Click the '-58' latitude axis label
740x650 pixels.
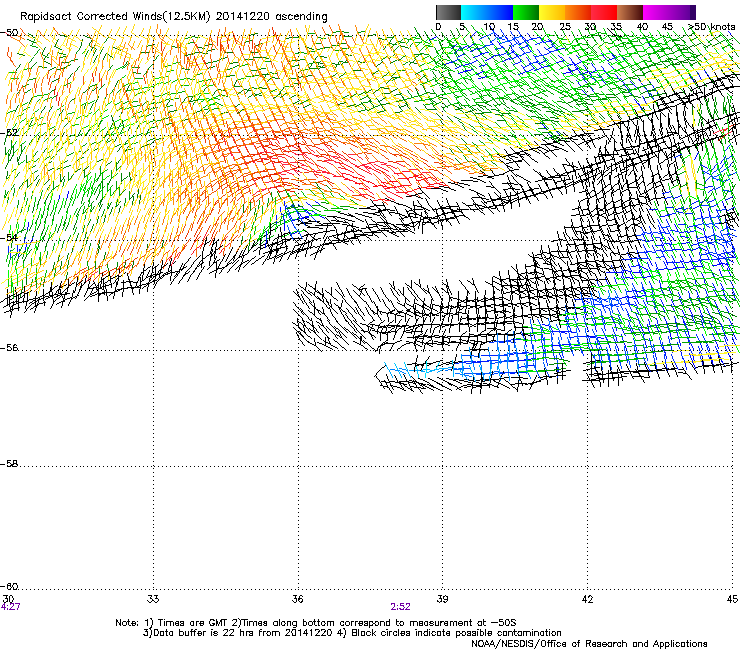9,464
